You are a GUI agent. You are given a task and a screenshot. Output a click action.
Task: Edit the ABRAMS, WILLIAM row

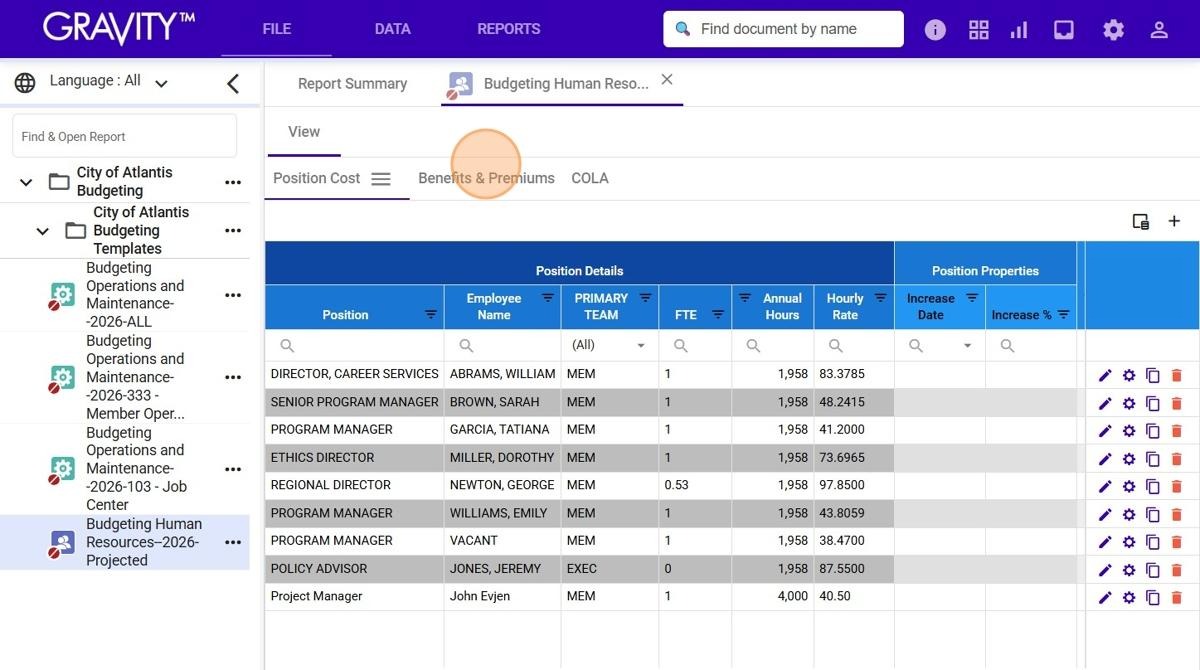(1105, 375)
